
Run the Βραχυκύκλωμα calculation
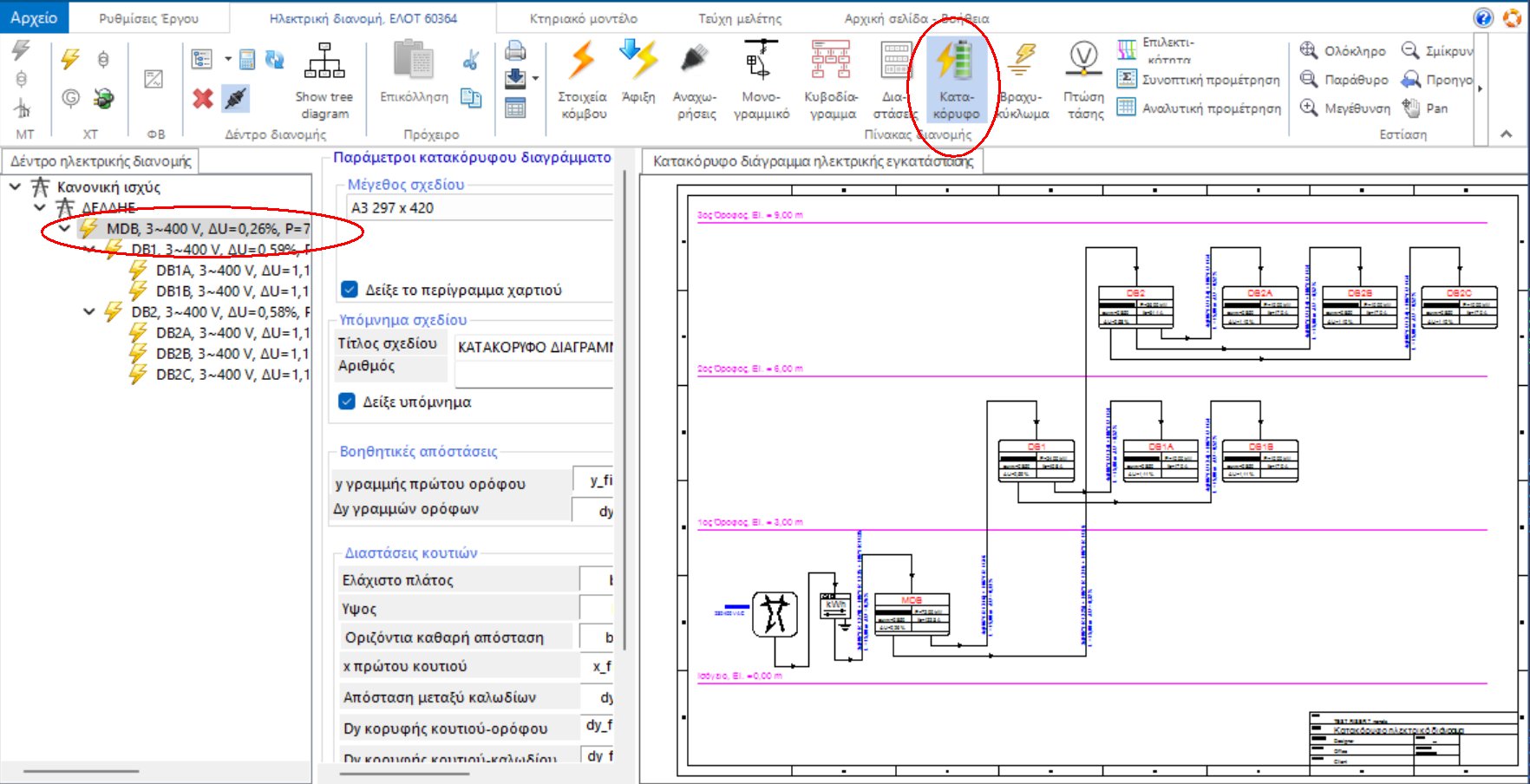click(x=1023, y=81)
